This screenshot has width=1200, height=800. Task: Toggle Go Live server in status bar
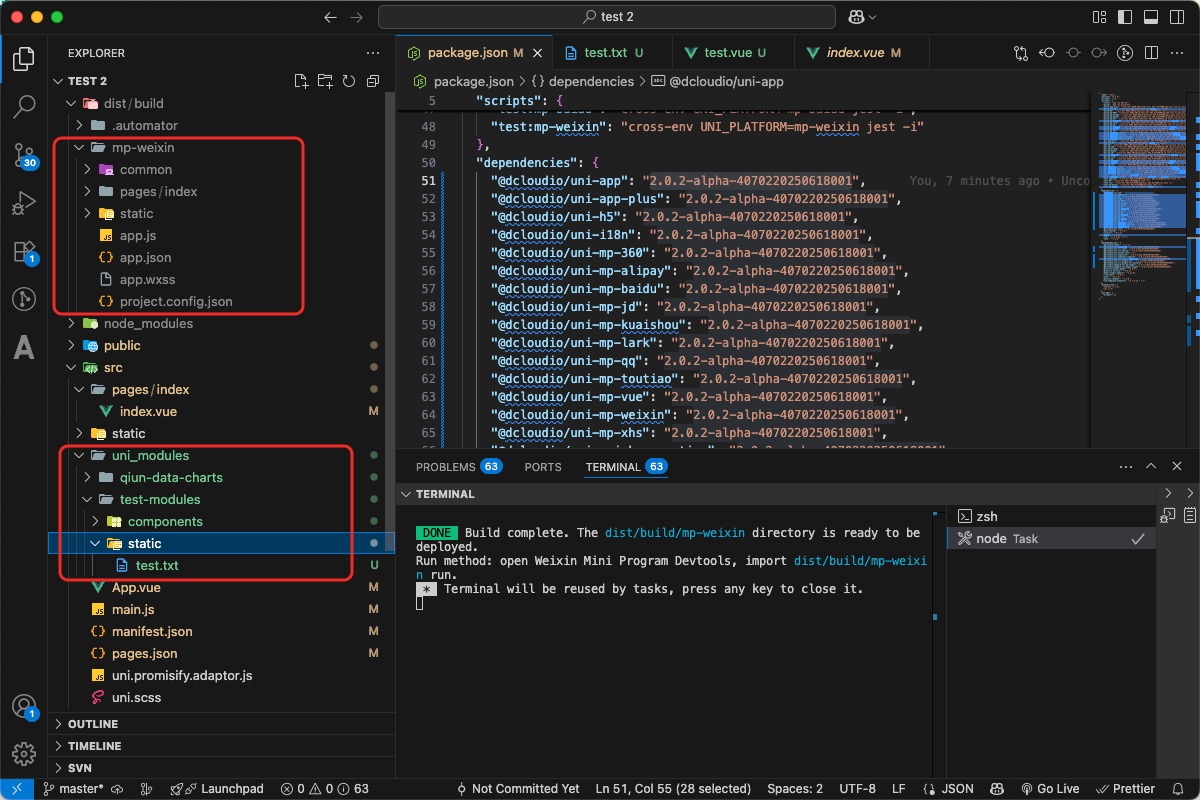coord(1049,789)
